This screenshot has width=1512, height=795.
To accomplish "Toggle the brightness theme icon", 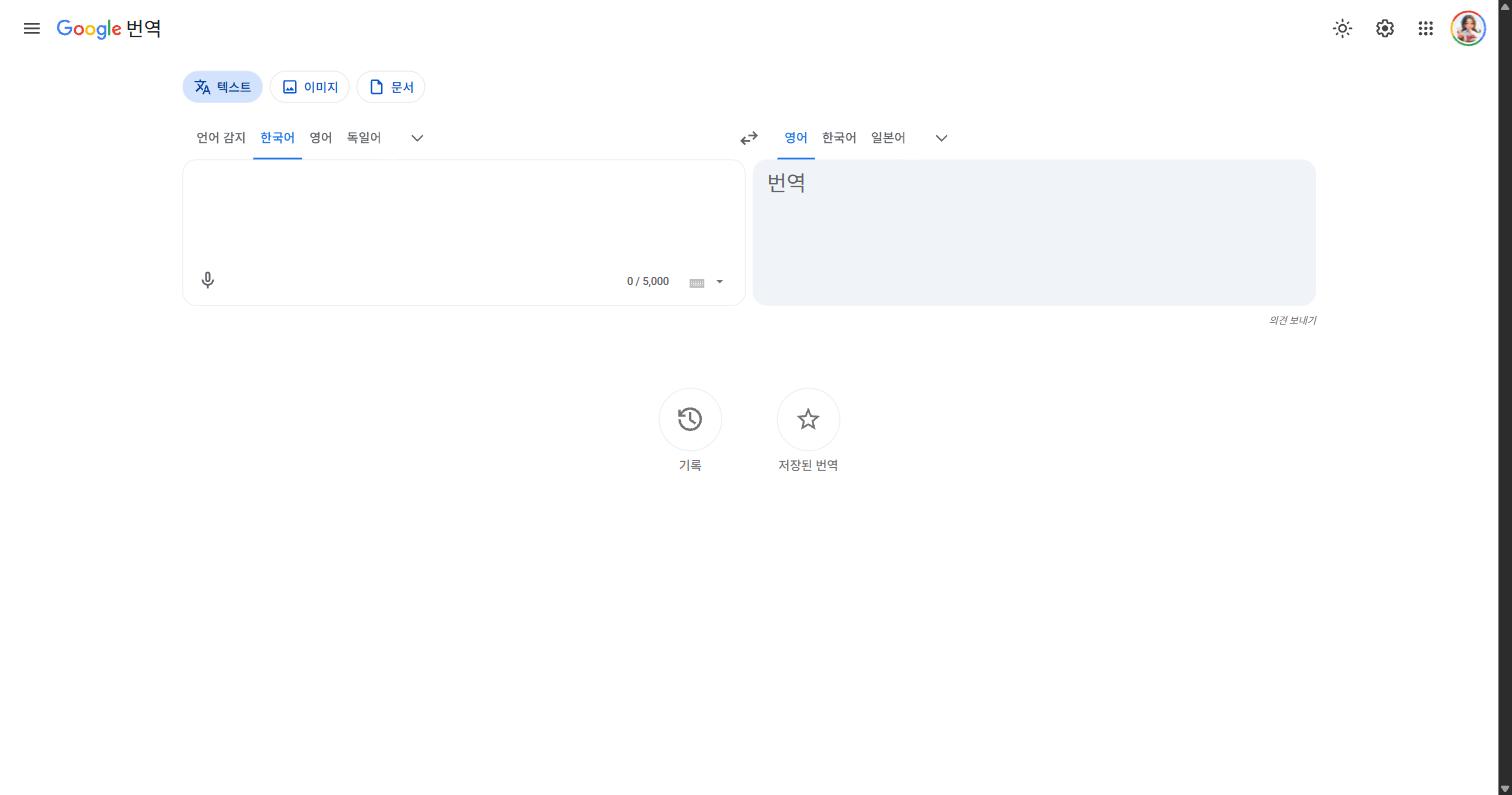I will (1343, 28).
